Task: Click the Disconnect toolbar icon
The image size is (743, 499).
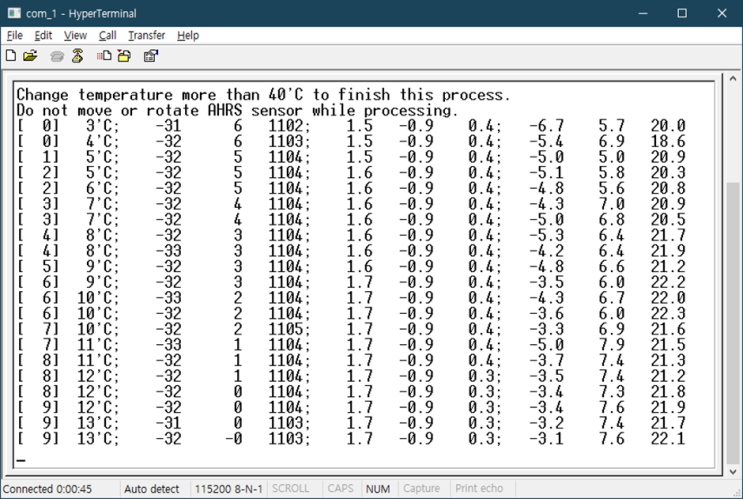Action: click(77, 56)
